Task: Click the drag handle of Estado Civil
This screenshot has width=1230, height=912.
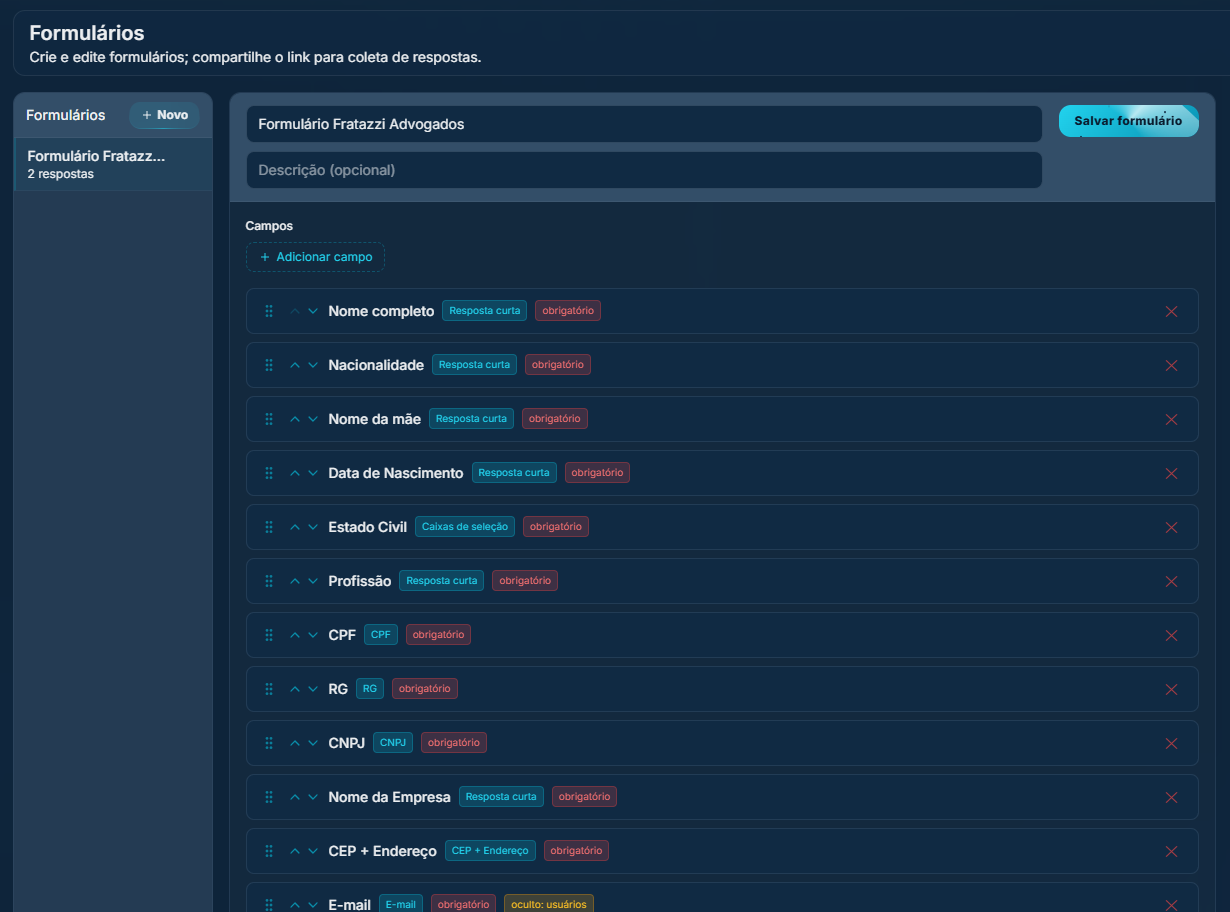Action: [x=269, y=527]
